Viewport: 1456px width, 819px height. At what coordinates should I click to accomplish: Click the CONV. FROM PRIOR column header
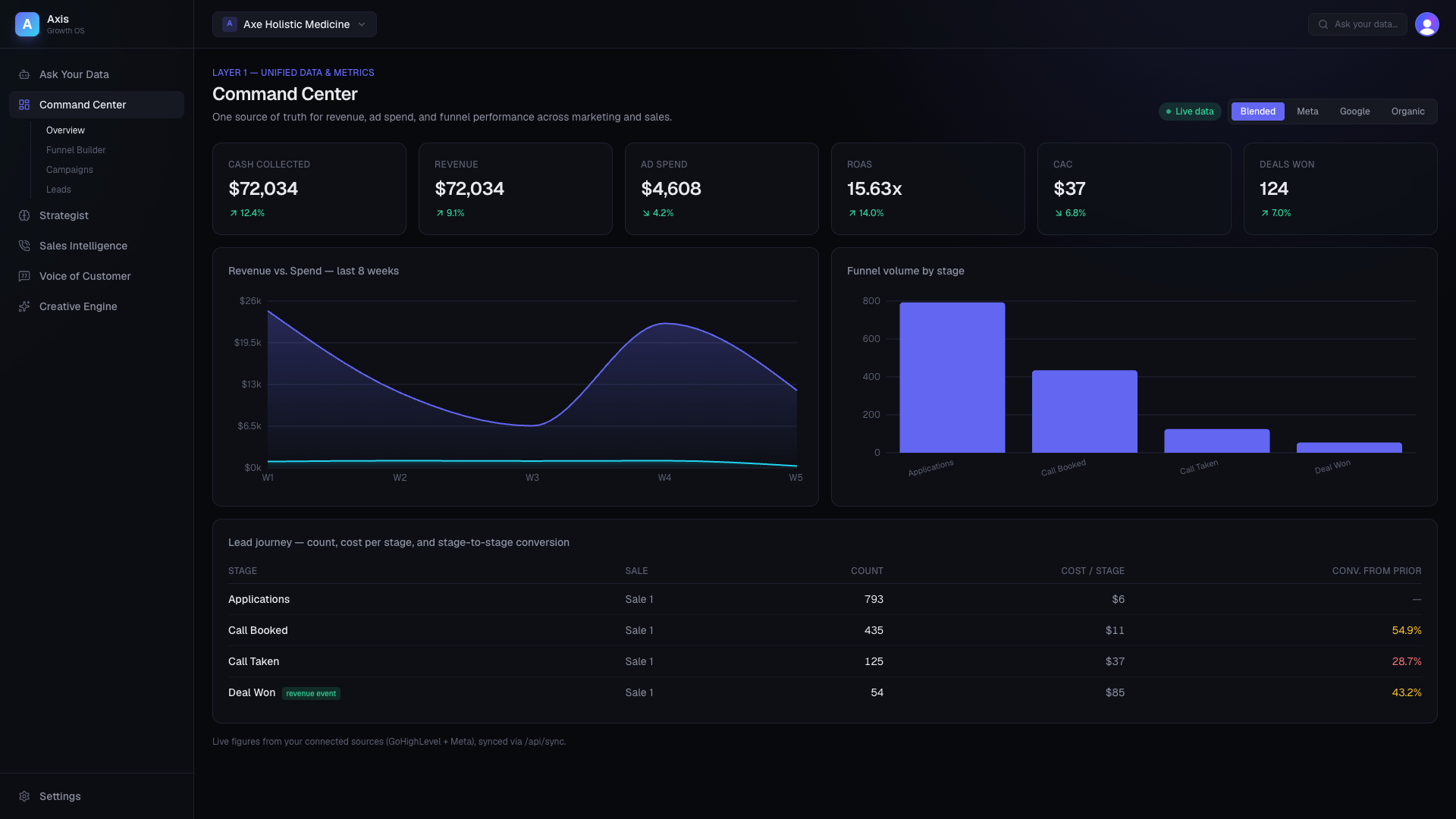(x=1376, y=571)
